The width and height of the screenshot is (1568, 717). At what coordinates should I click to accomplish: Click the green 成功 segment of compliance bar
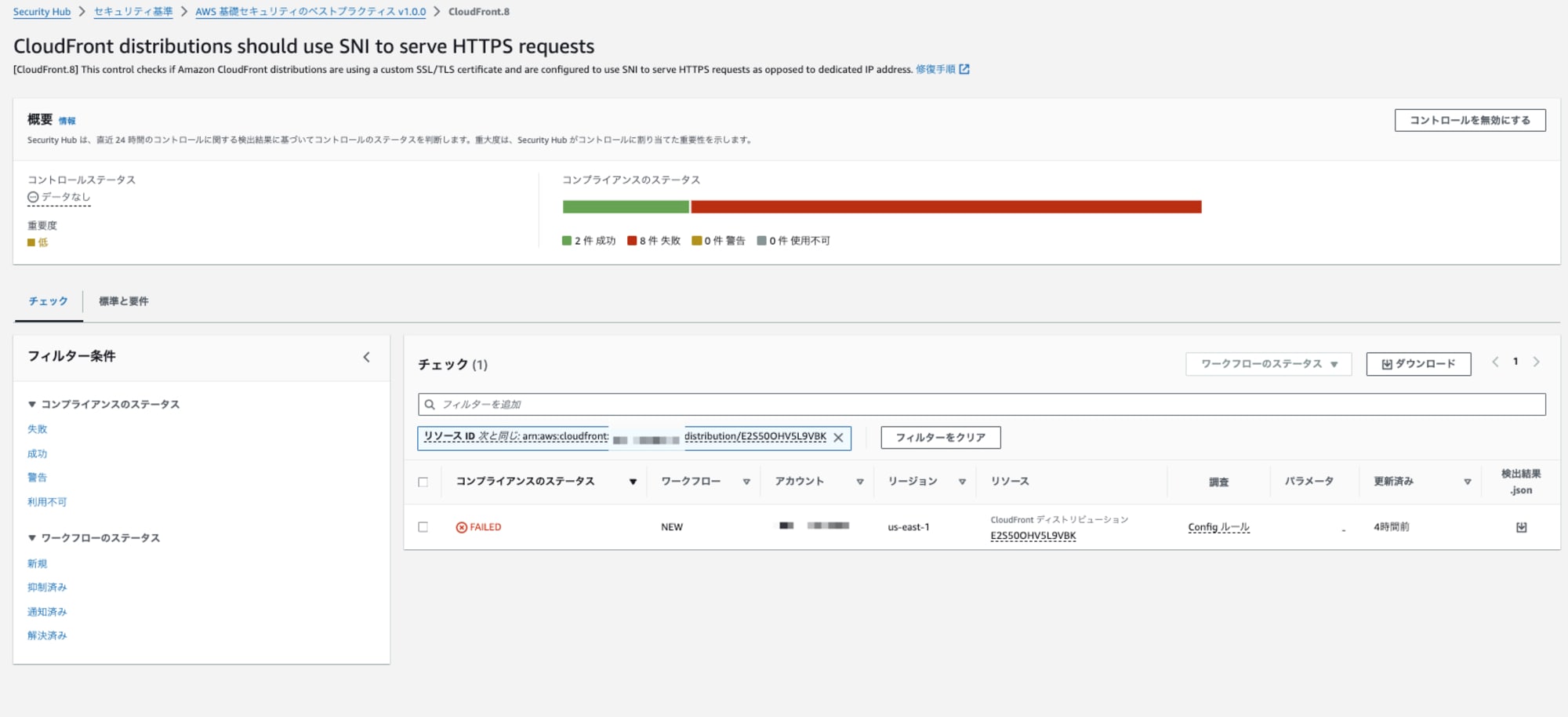(x=626, y=207)
